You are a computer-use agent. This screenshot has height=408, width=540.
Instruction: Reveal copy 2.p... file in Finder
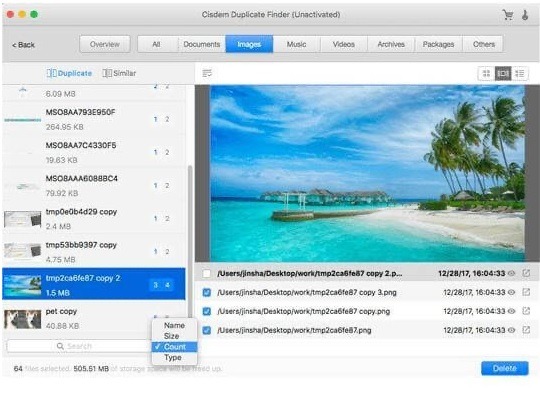coord(526,273)
